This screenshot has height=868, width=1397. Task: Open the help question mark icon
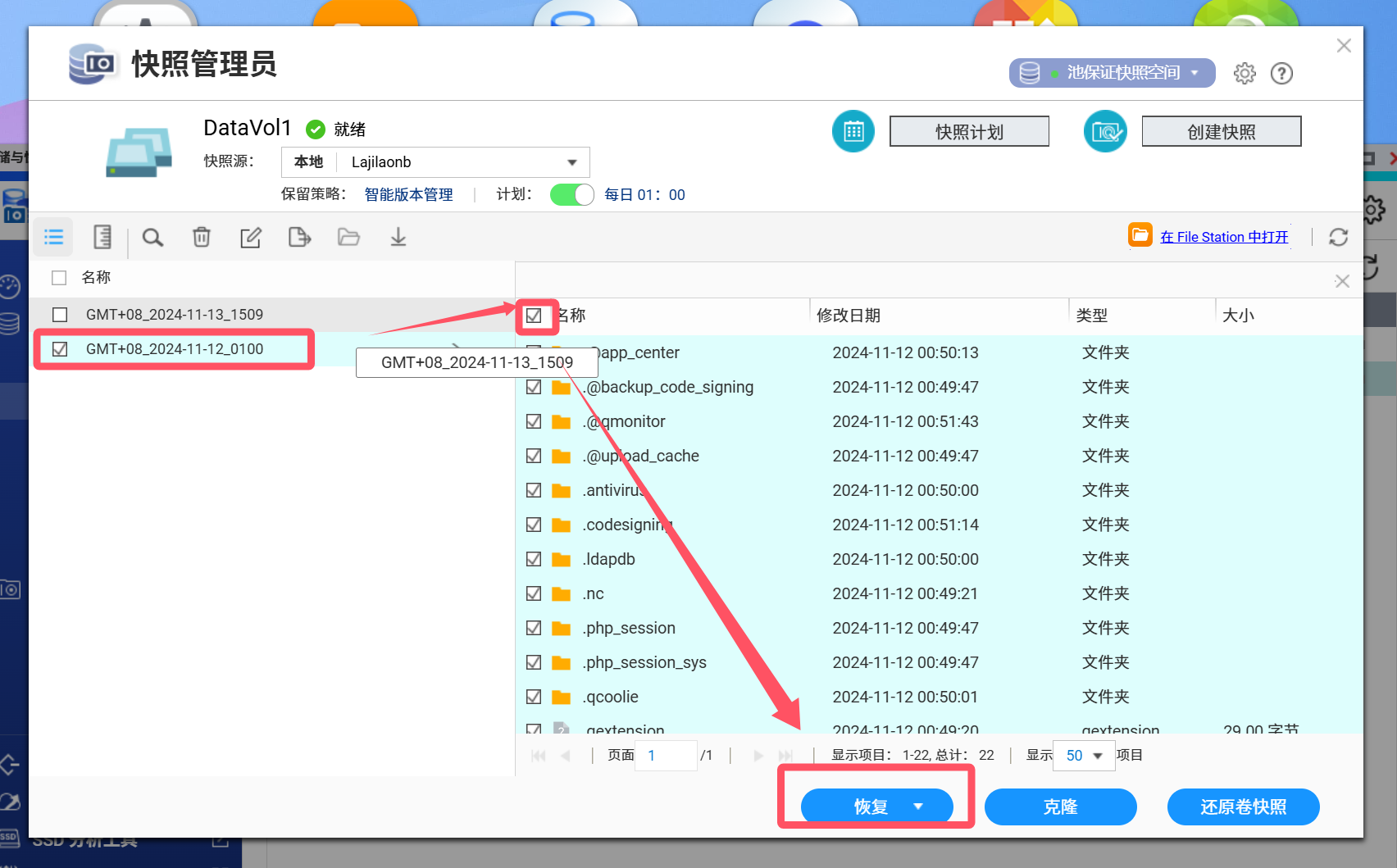click(x=1281, y=73)
